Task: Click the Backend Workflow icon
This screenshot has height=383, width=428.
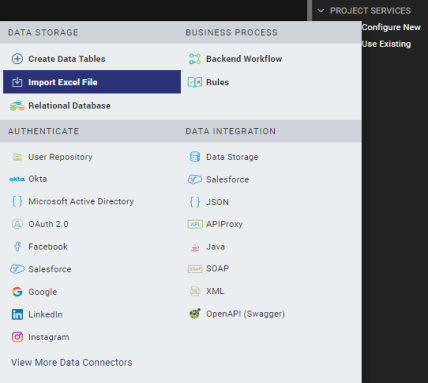Action: click(x=195, y=59)
